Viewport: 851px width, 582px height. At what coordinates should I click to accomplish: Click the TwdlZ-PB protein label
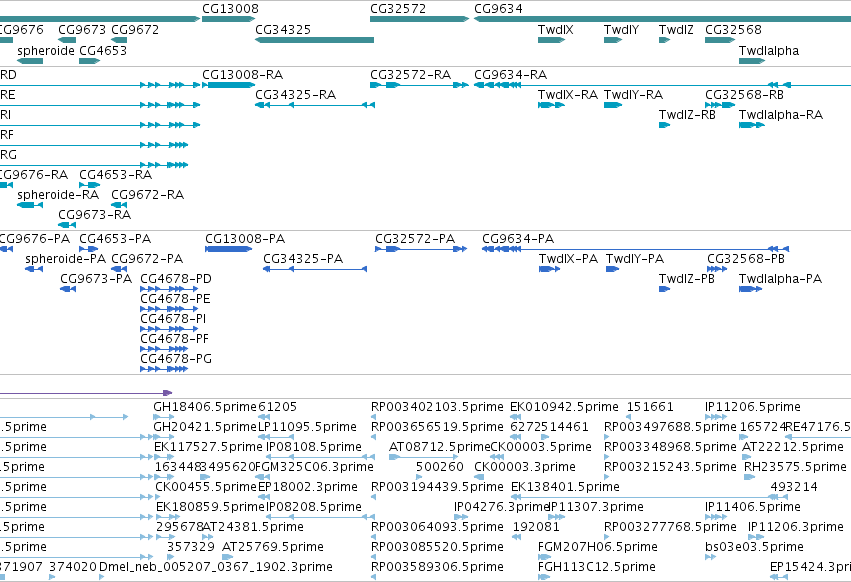[687, 279]
